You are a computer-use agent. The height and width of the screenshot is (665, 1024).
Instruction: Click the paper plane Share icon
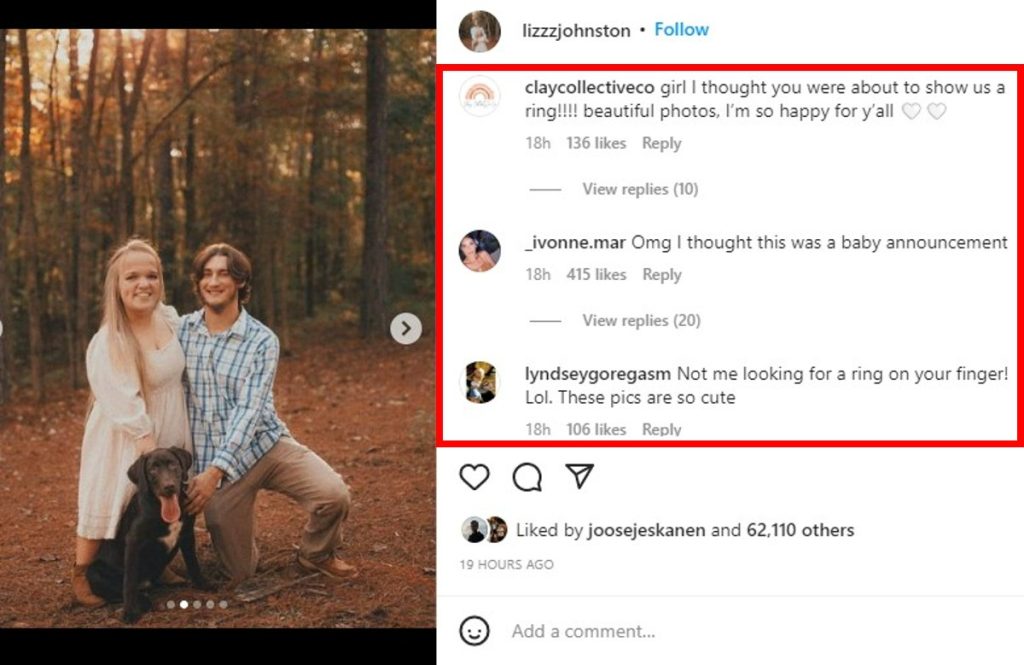[x=580, y=476]
